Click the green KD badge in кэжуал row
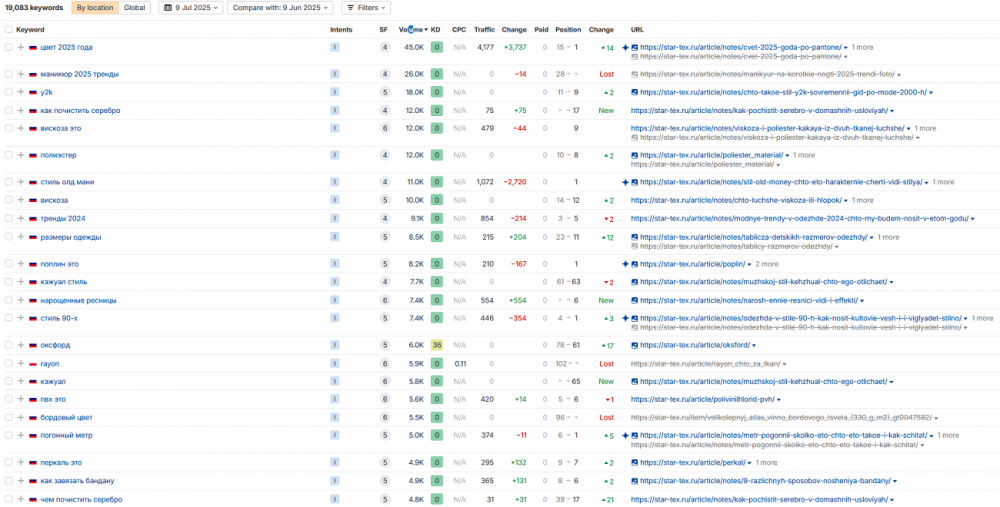The height and width of the screenshot is (507, 1000). [x=436, y=381]
